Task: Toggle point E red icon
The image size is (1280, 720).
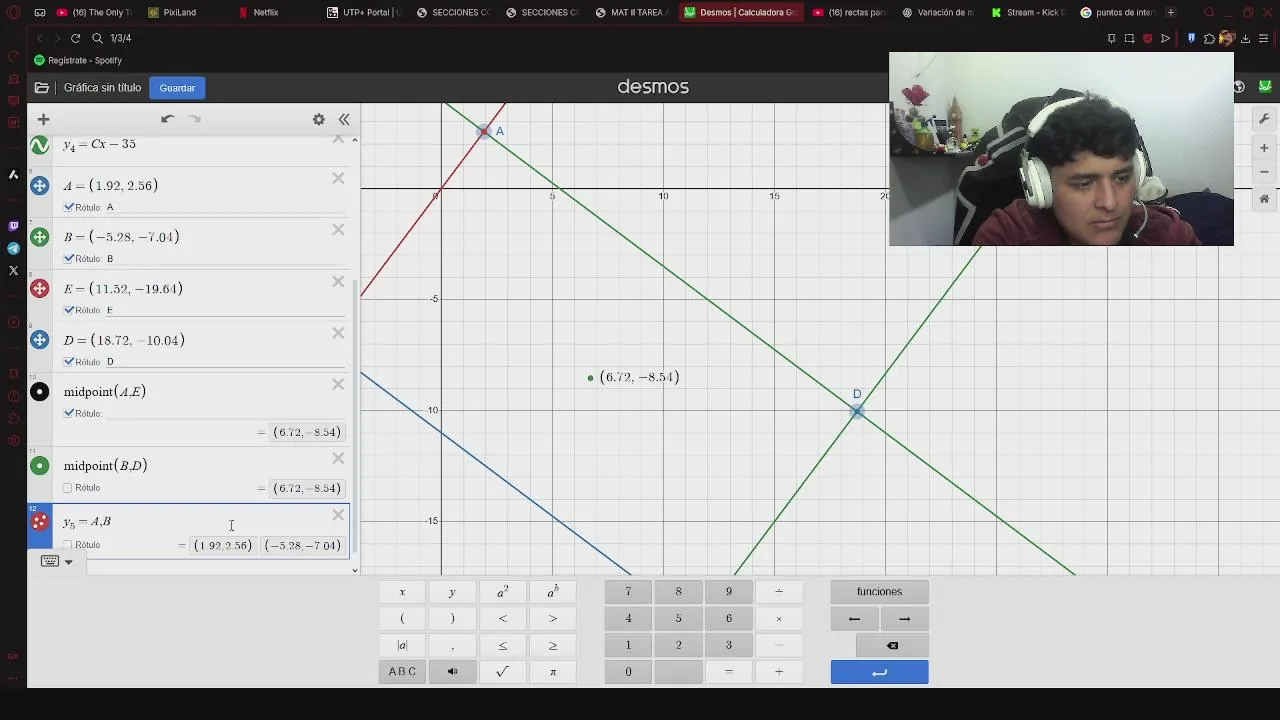Action: pos(40,289)
